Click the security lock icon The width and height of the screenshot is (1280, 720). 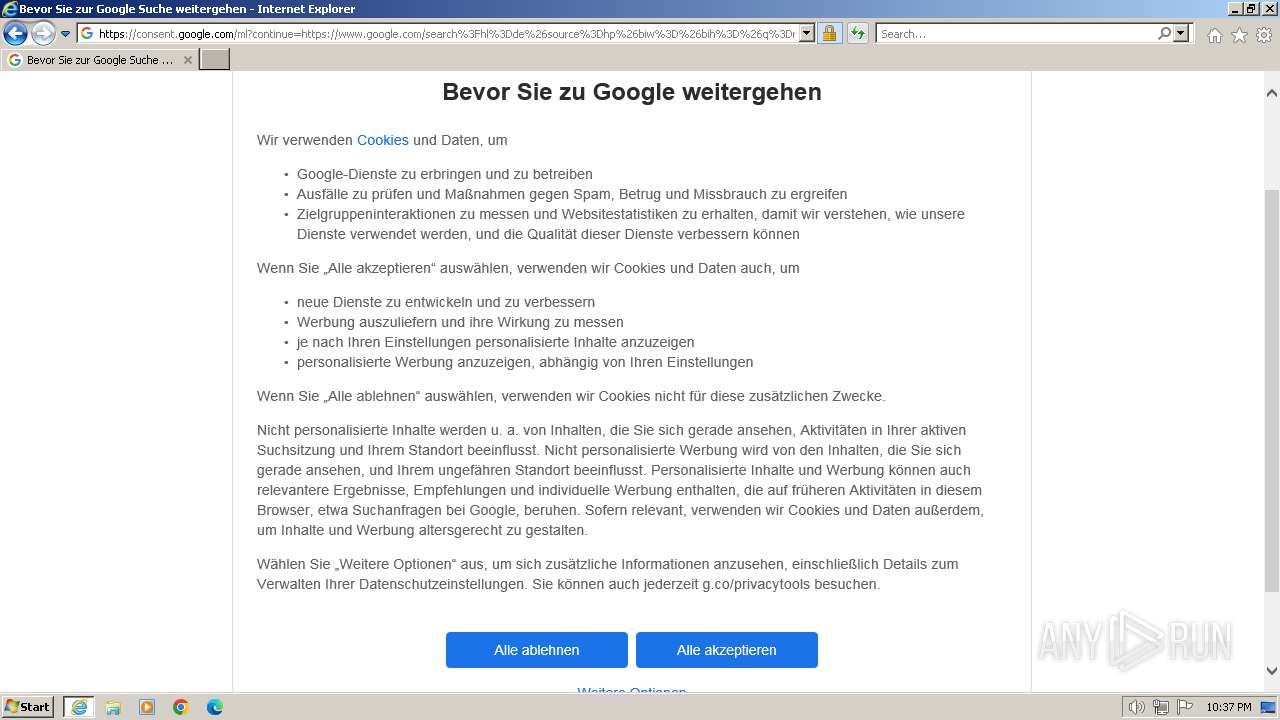coord(829,33)
